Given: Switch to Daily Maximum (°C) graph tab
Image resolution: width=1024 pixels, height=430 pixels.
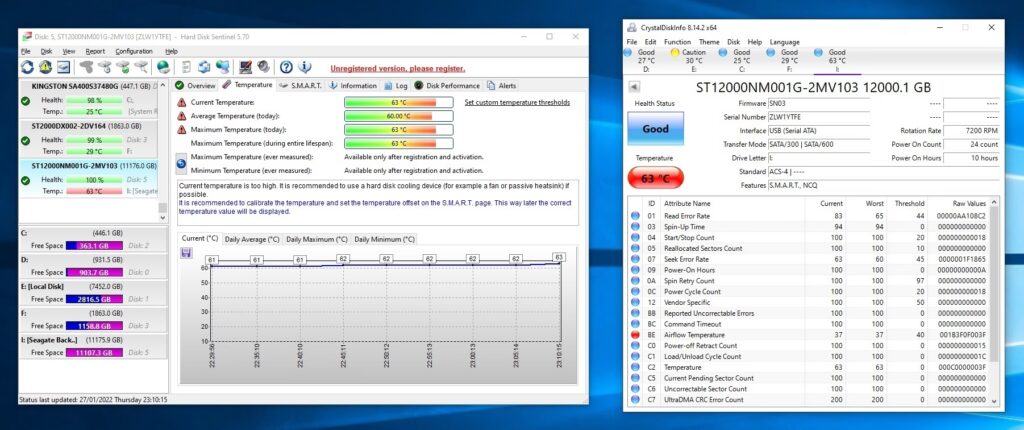Looking at the screenshot, I should pyautogui.click(x=316, y=239).
